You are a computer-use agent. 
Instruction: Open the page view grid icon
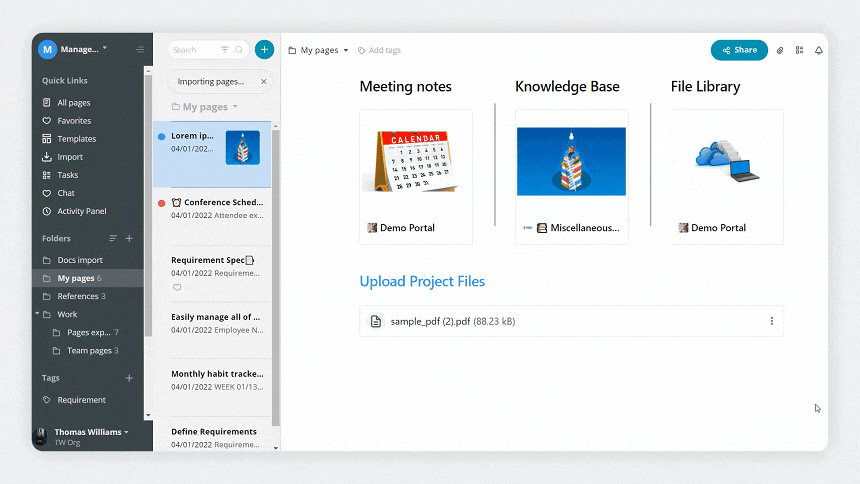coord(800,50)
